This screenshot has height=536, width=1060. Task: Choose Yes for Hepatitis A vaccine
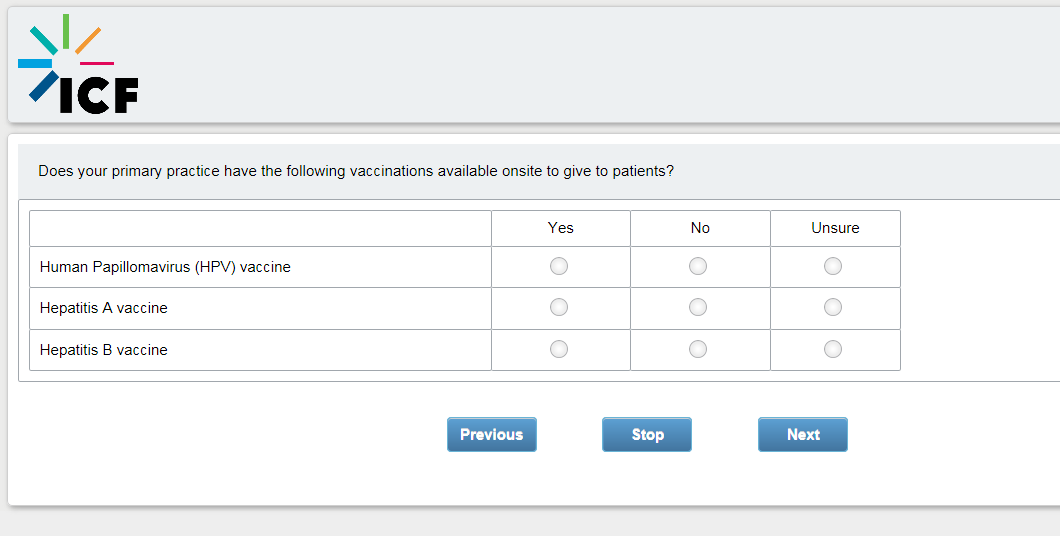(559, 307)
